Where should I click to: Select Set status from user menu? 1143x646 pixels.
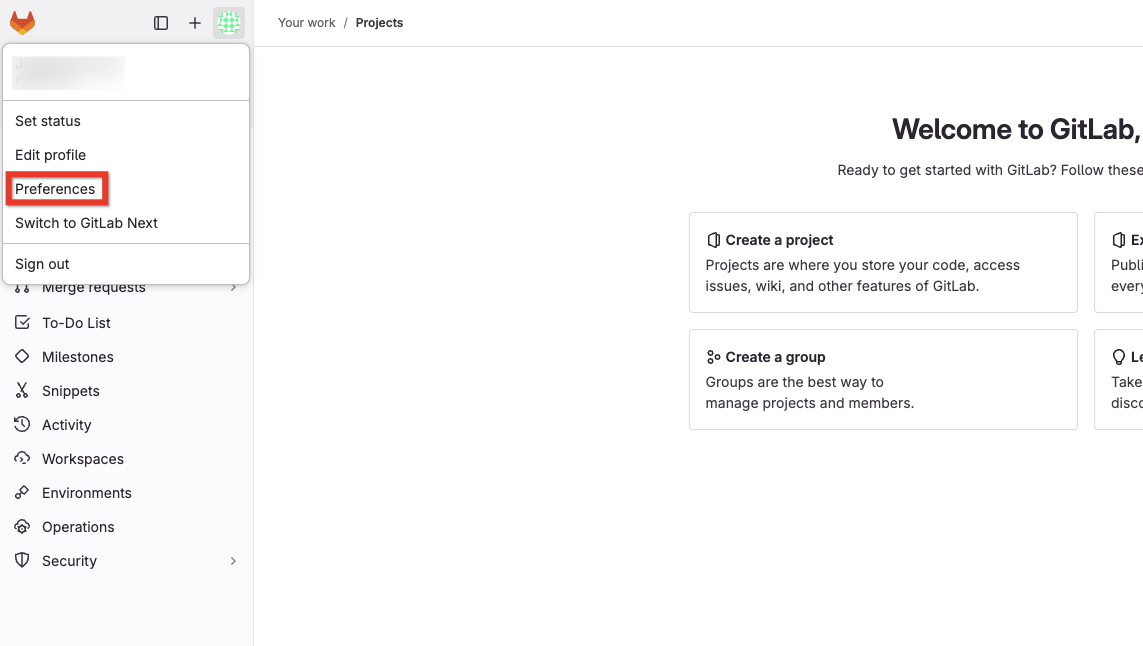(x=48, y=121)
